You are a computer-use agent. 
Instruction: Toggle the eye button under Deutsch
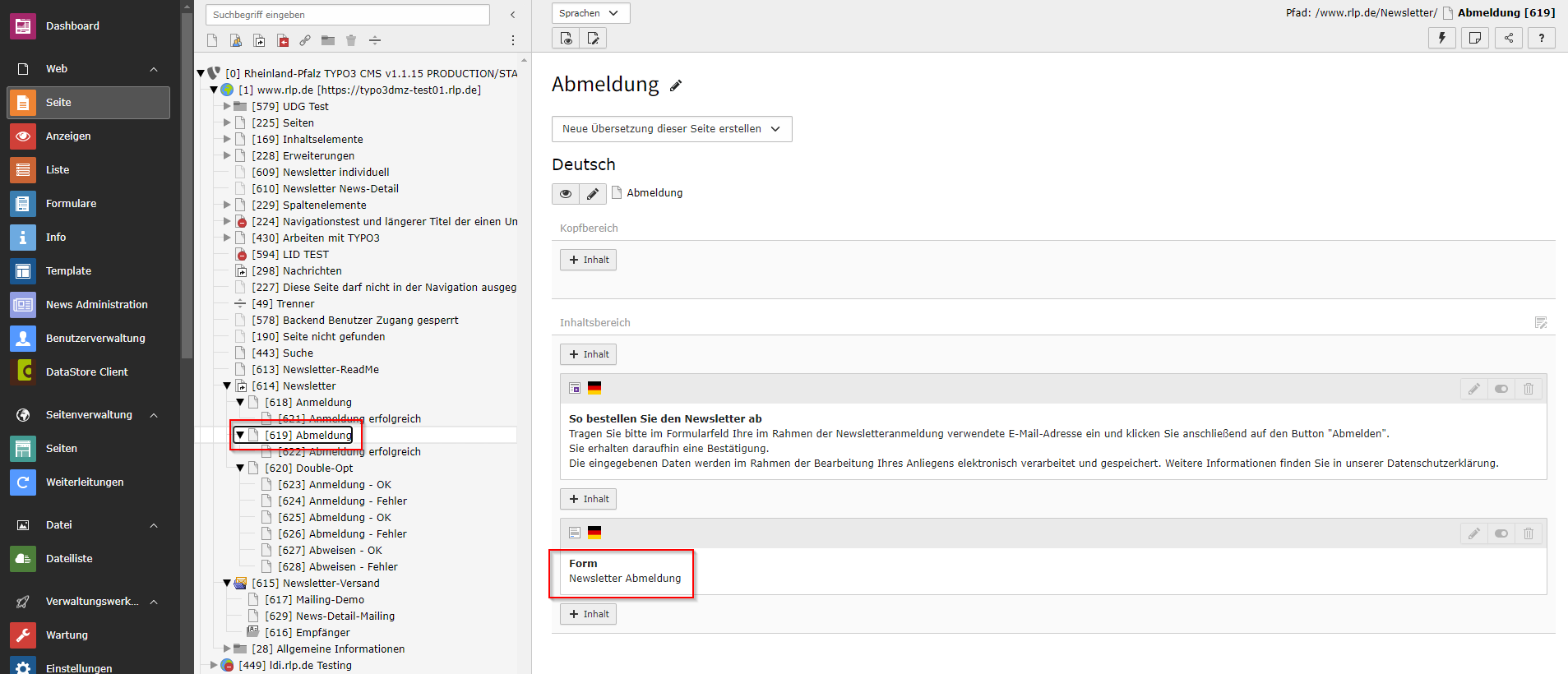pyautogui.click(x=566, y=194)
